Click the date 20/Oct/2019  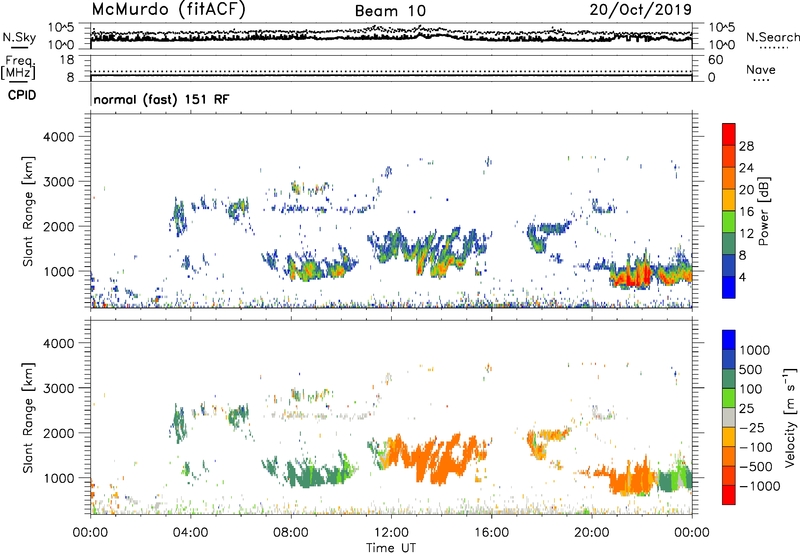(641, 10)
